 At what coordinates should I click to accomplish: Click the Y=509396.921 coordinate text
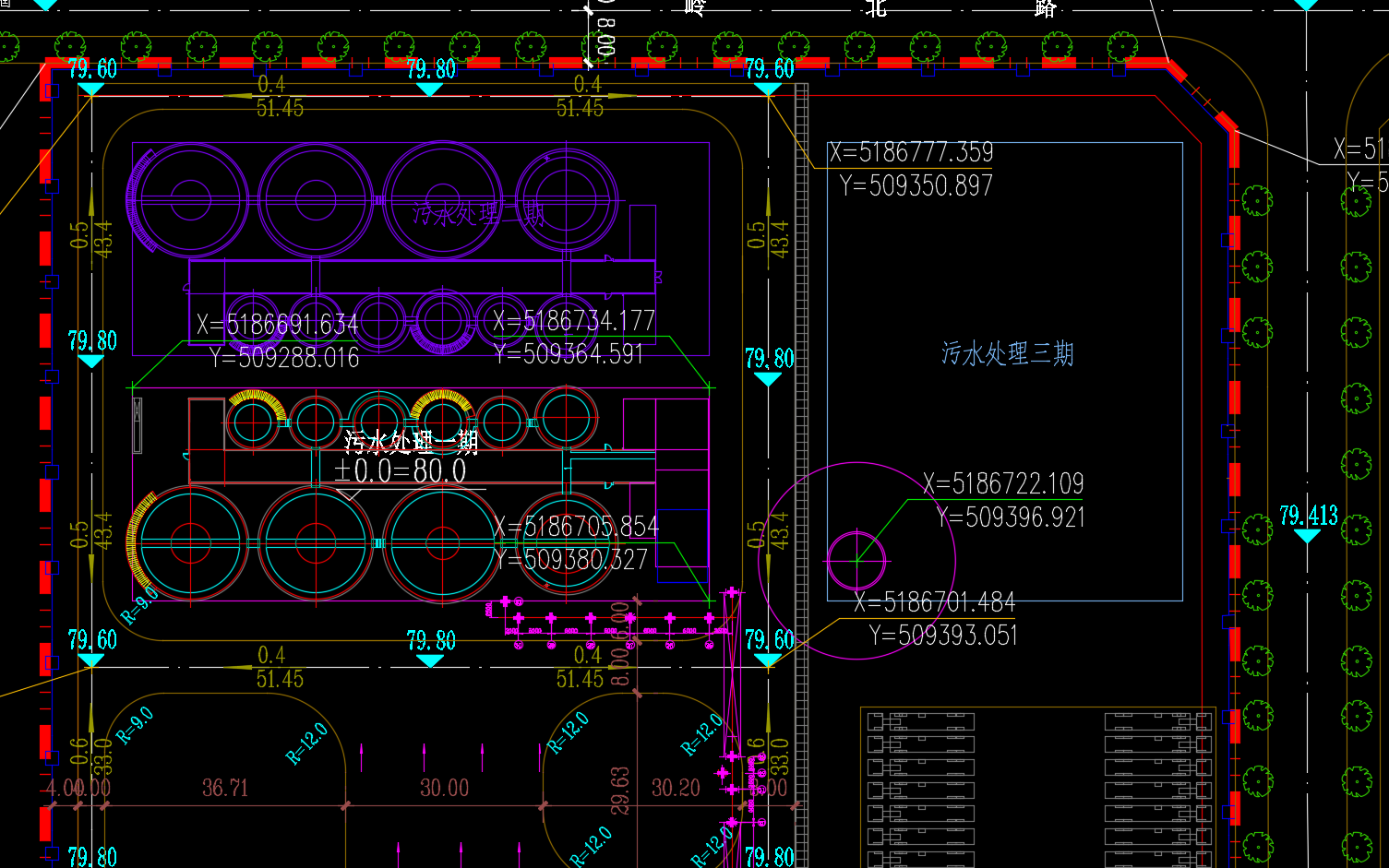(1011, 517)
